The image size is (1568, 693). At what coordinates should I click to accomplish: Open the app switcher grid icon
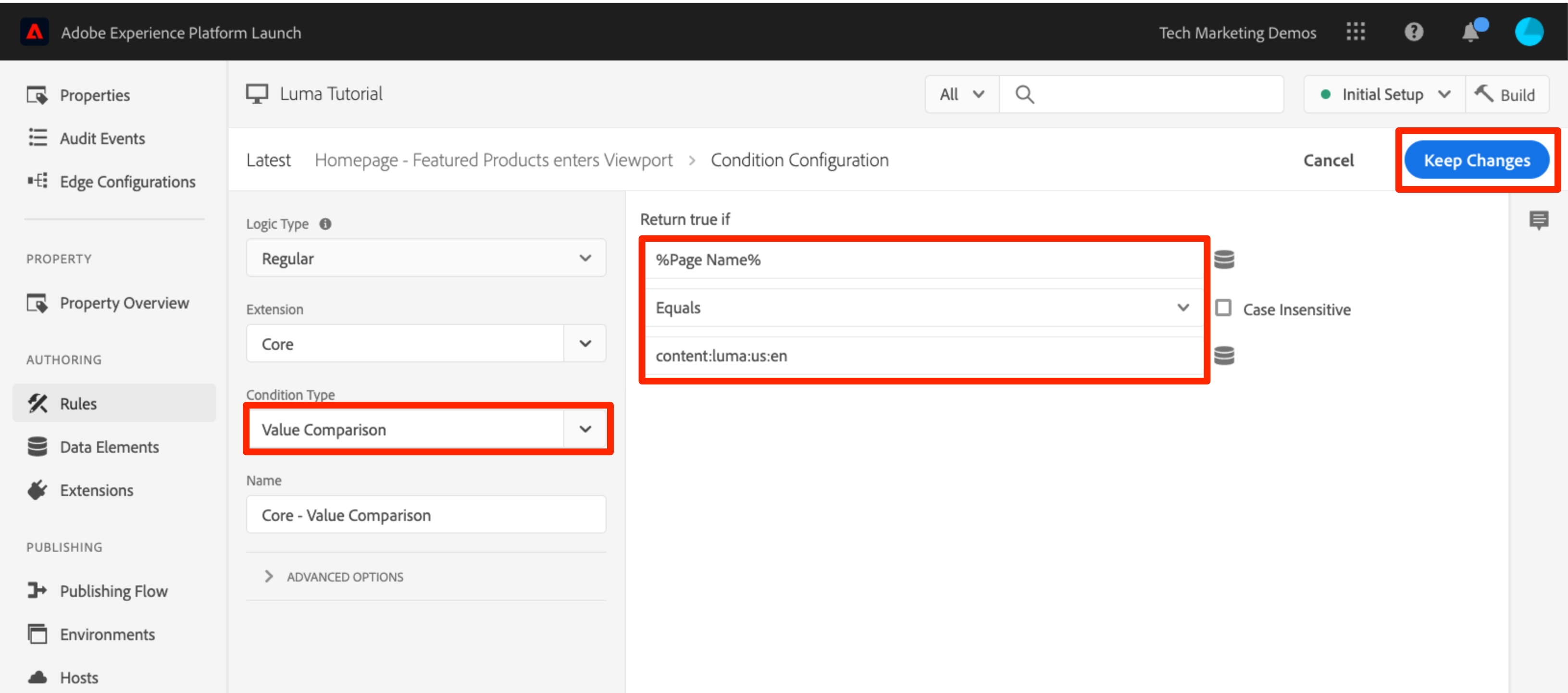[1356, 32]
